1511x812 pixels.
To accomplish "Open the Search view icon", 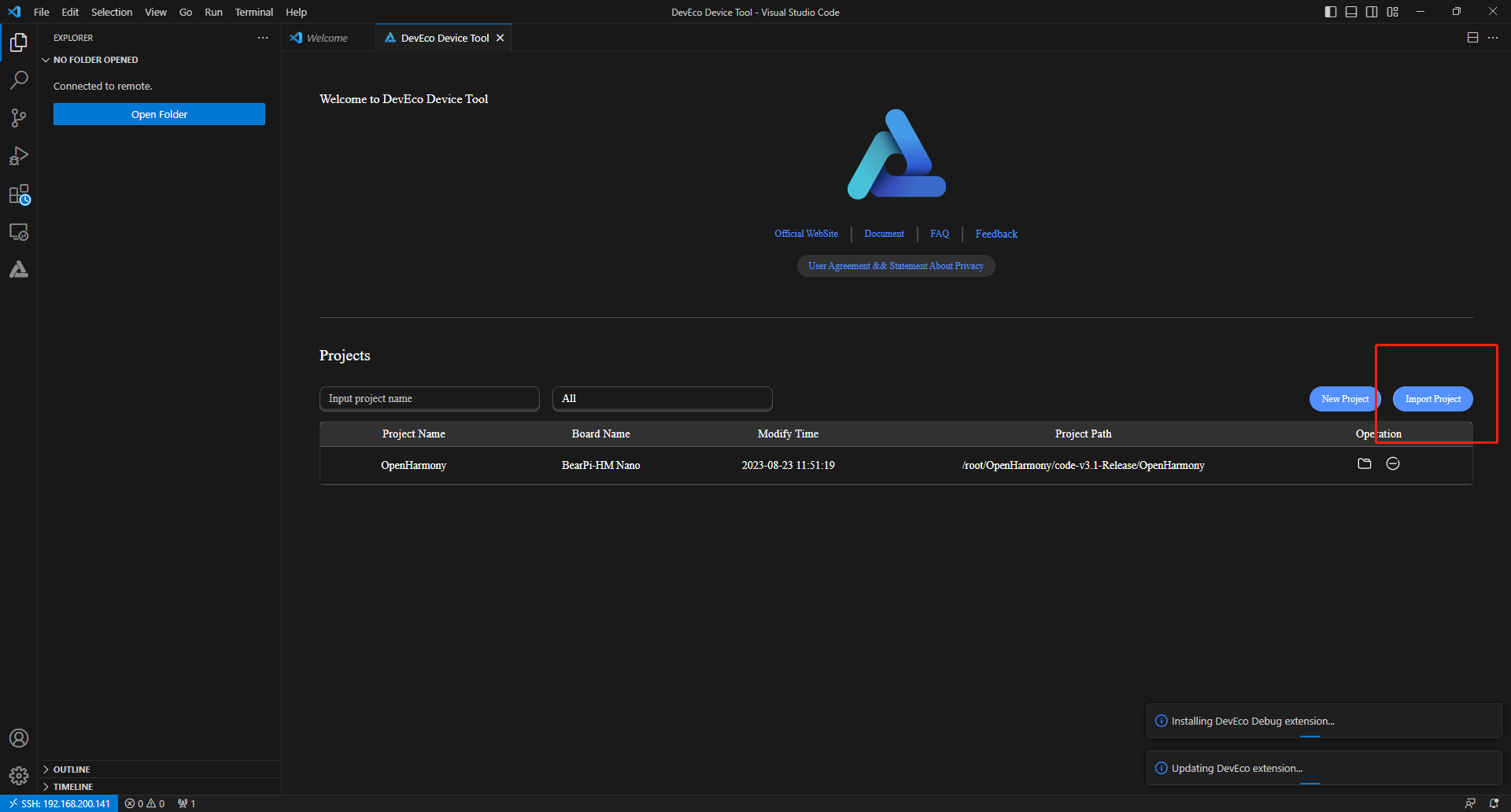I will point(19,79).
